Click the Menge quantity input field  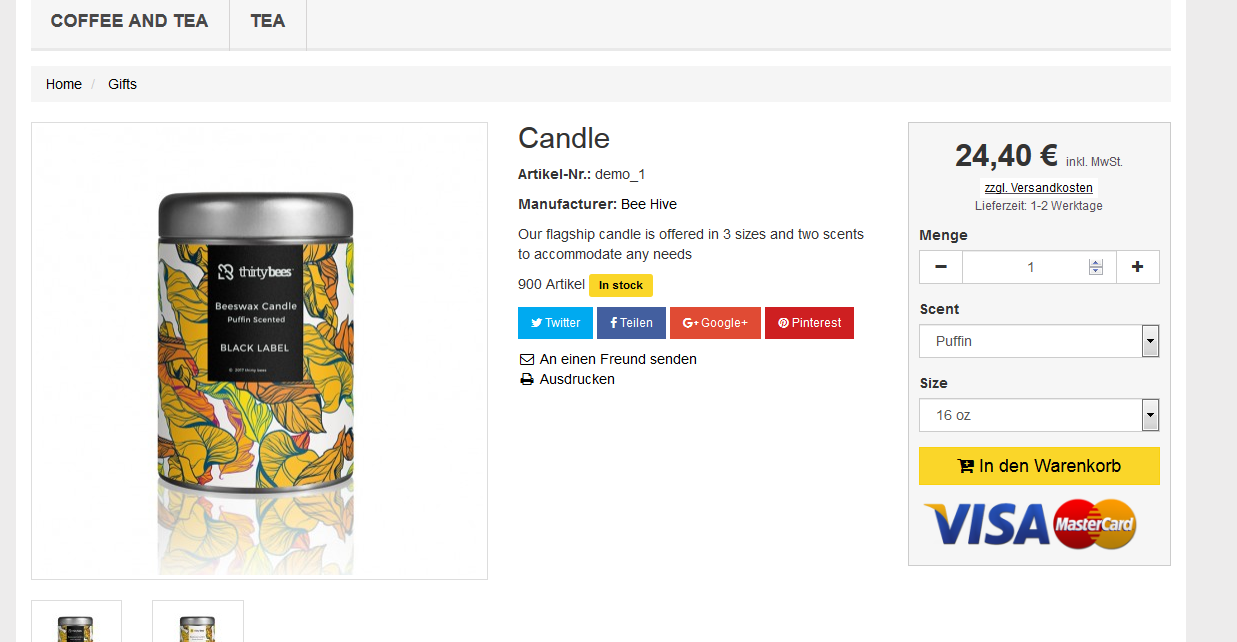click(1024, 267)
